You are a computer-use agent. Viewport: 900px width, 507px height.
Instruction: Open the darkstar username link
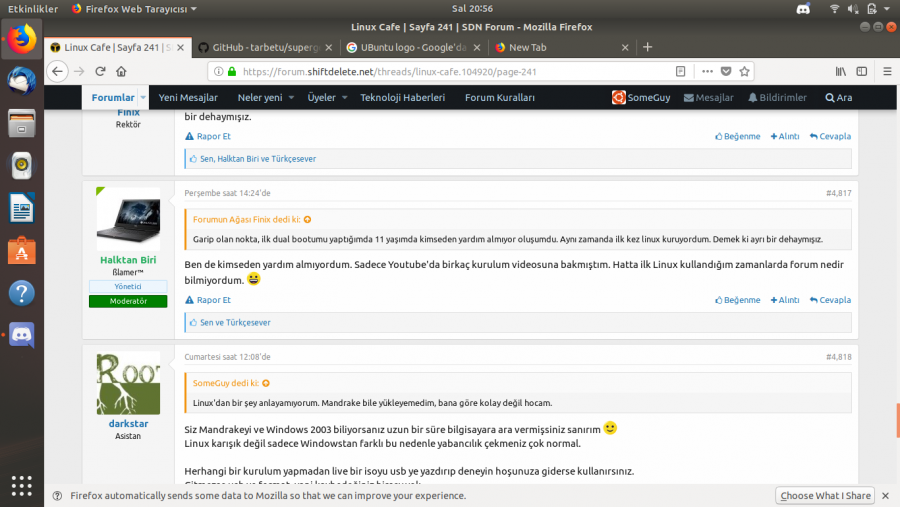(x=128, y=424)
